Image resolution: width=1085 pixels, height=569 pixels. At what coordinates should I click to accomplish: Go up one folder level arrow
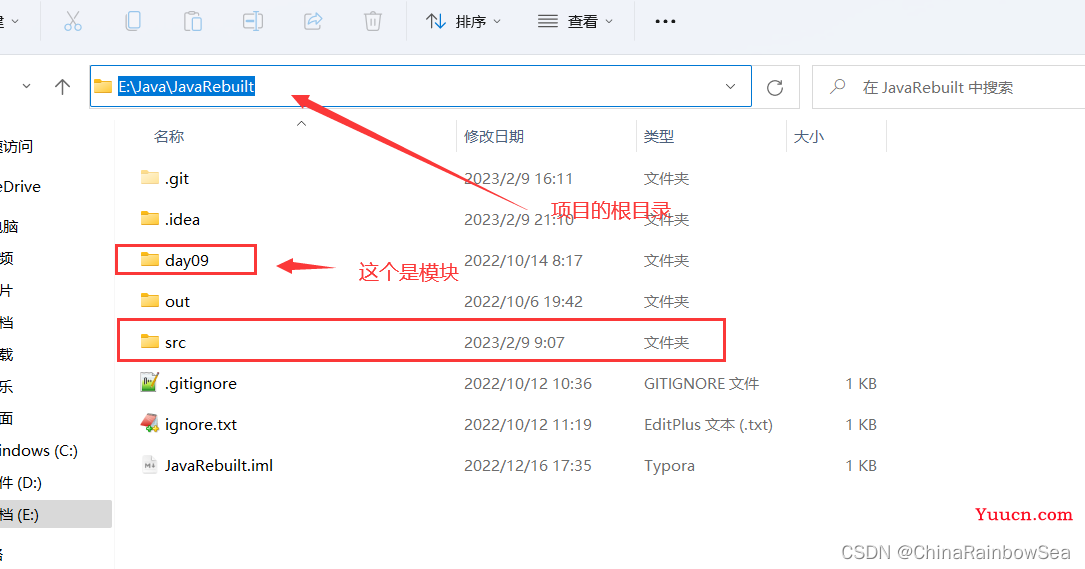click(62, 87)
